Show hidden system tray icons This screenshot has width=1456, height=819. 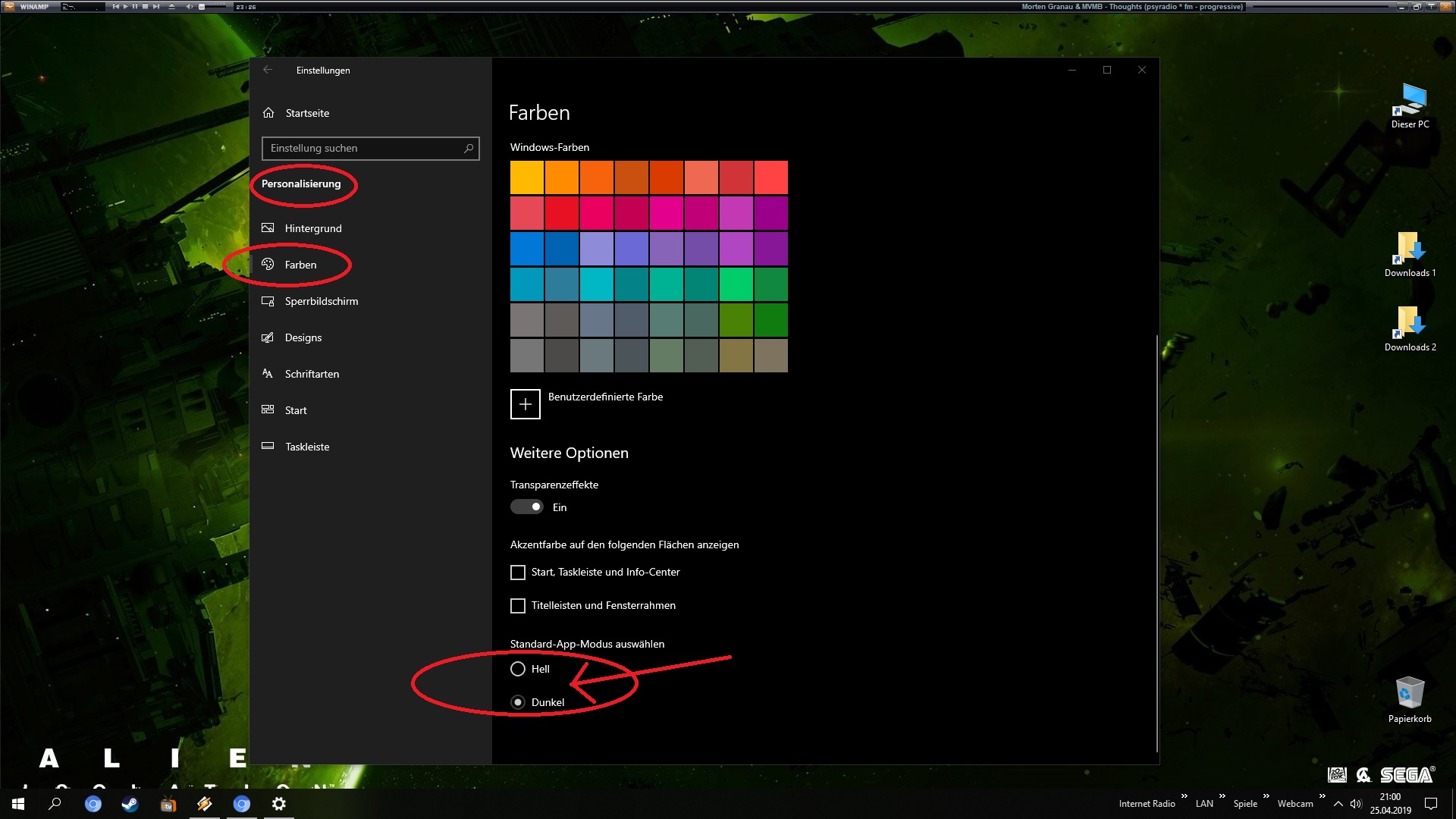(1338, 804)
